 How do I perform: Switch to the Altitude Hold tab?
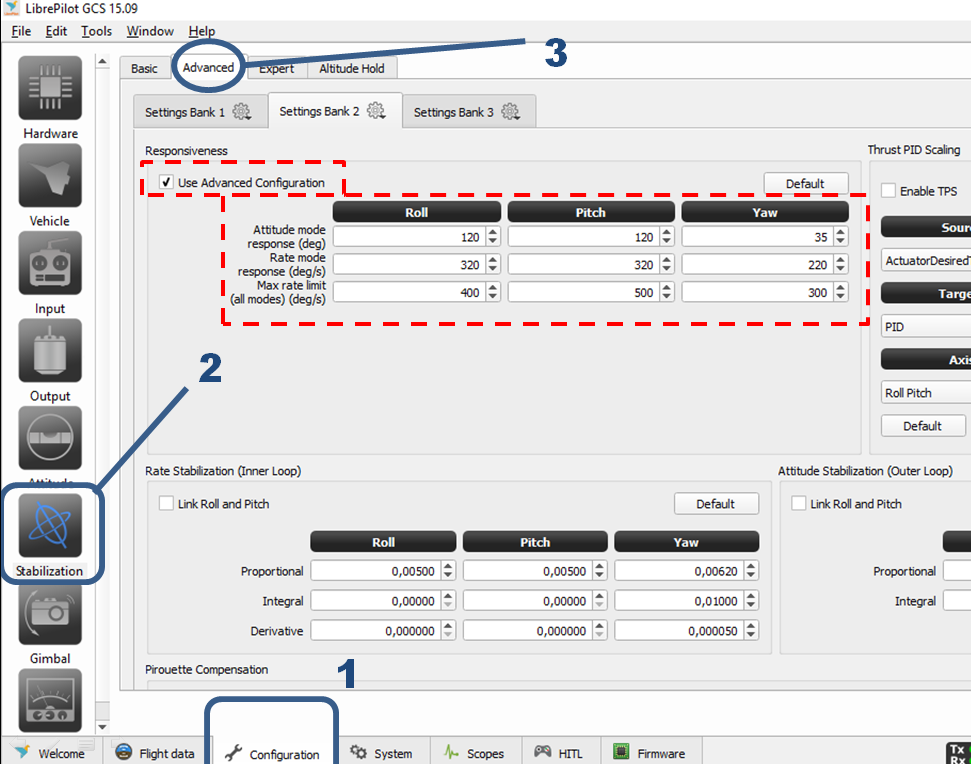click(x=352, y=68)
